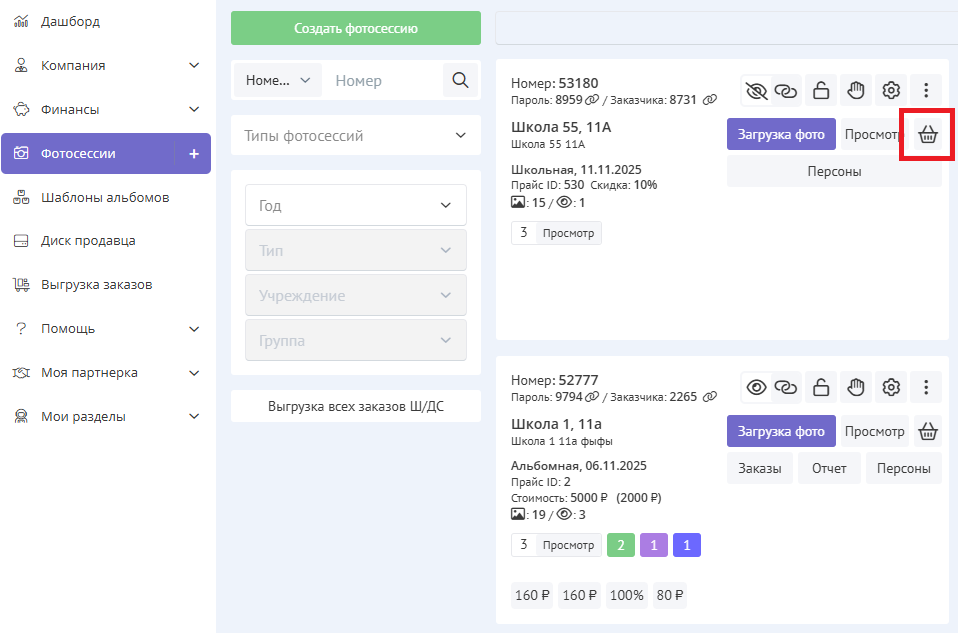Screen dimensions: 958x633
Task: Open Шаблоны альбомов in the sidebar
Action: [105, 197]
